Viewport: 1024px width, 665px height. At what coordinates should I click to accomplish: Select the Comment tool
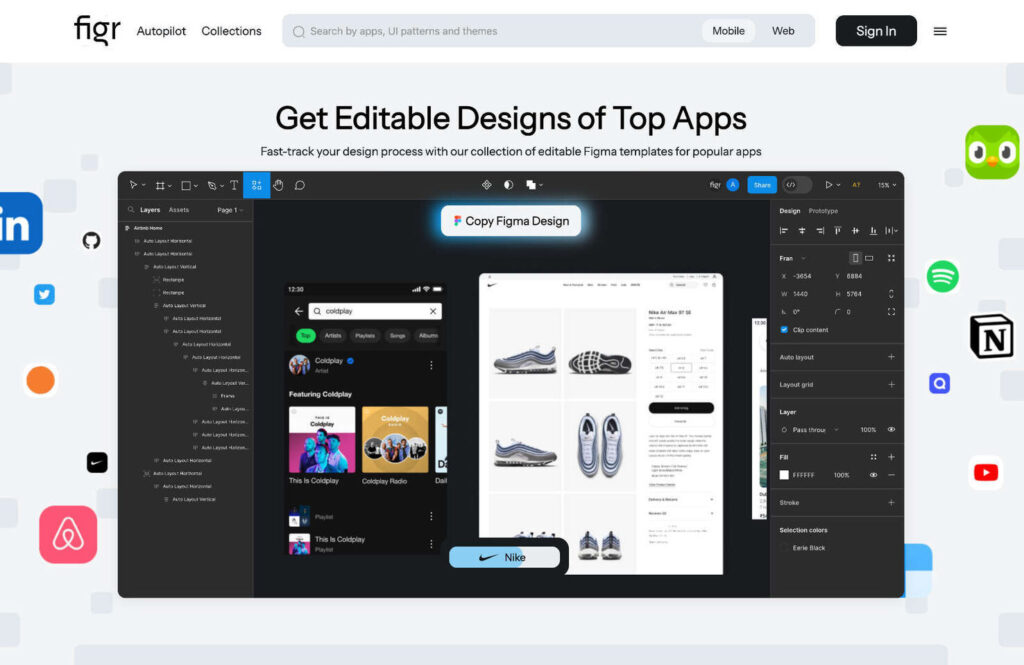300,186
